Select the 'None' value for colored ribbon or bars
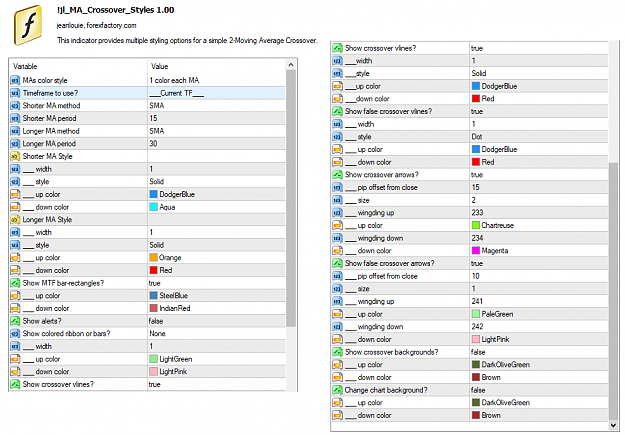The width and height of the screenshot is (625, 435). [x=157, y=334]
